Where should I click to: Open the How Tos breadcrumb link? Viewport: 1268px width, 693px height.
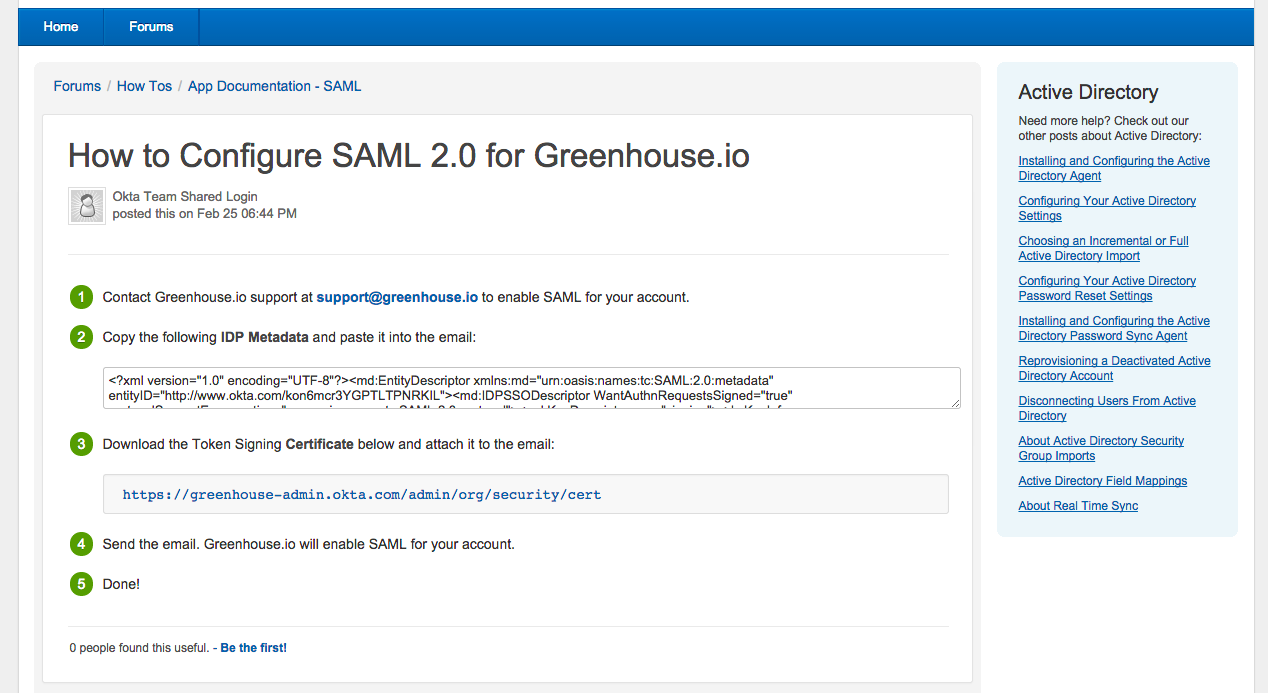point(144,86)
